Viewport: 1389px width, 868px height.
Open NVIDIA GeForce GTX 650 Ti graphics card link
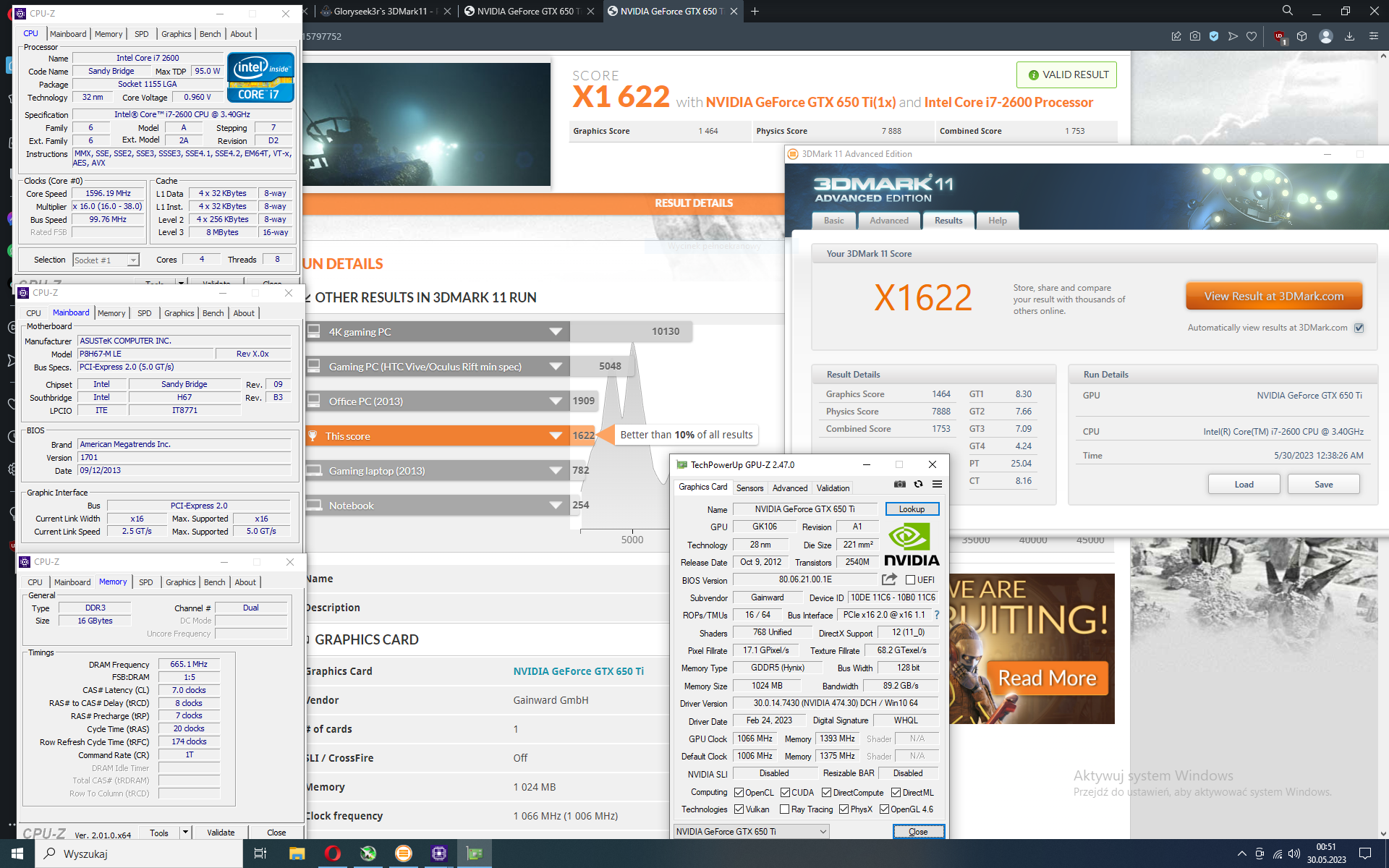(578, 671)
